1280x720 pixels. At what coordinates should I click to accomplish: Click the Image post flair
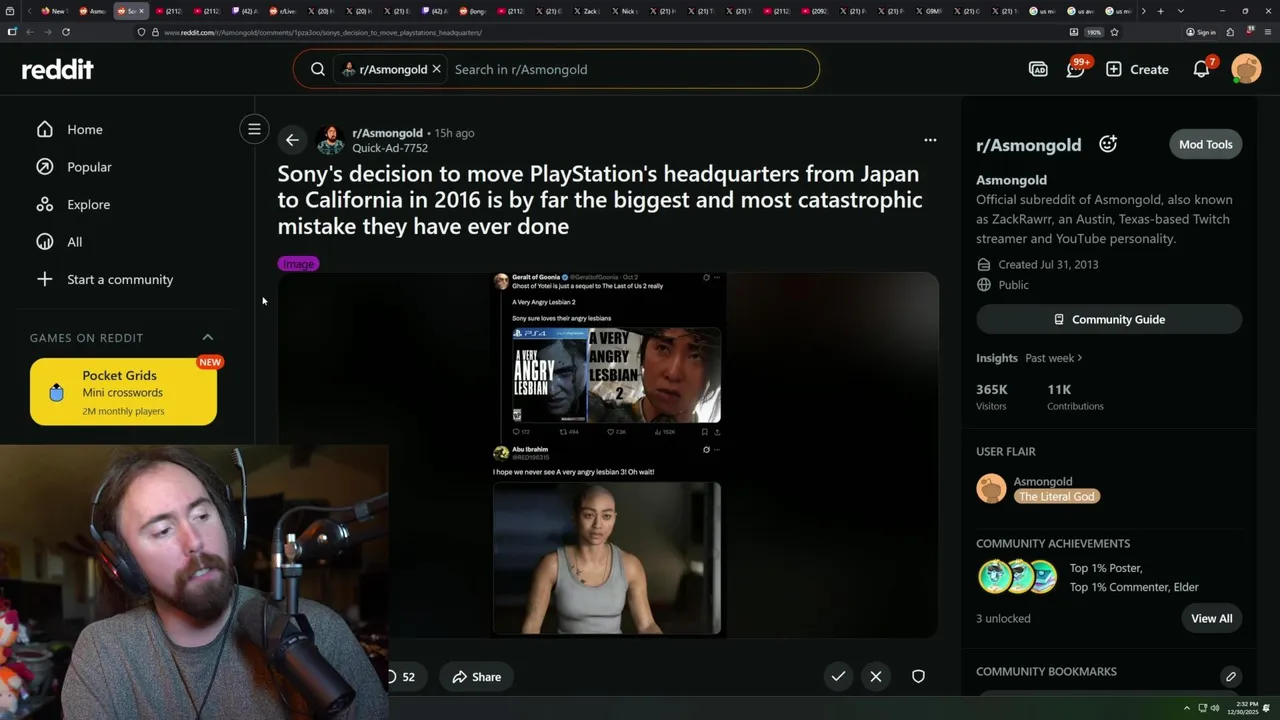[x=298, y=264]
